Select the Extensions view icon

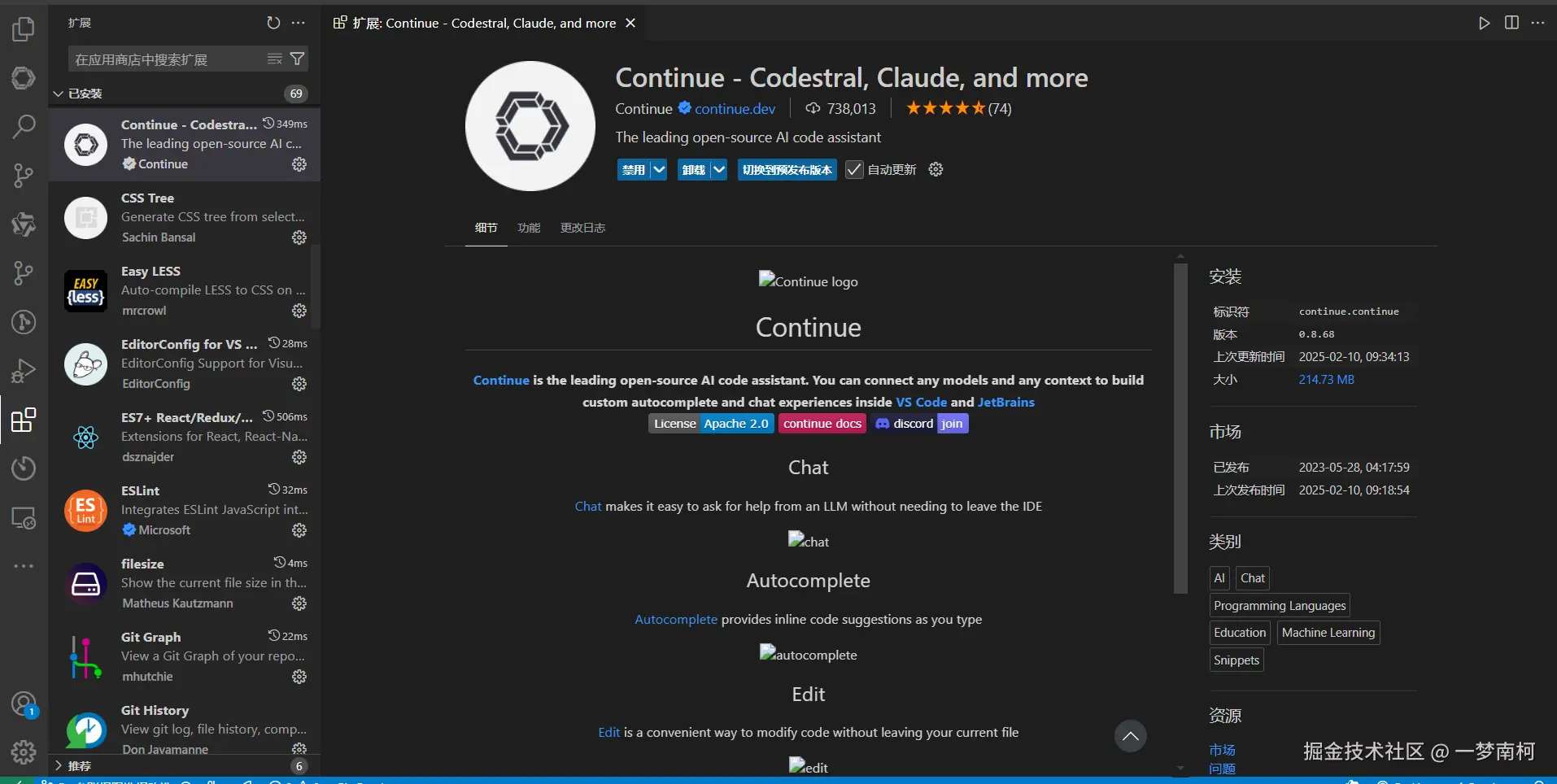pyautogui.click(x=24, y=420)
